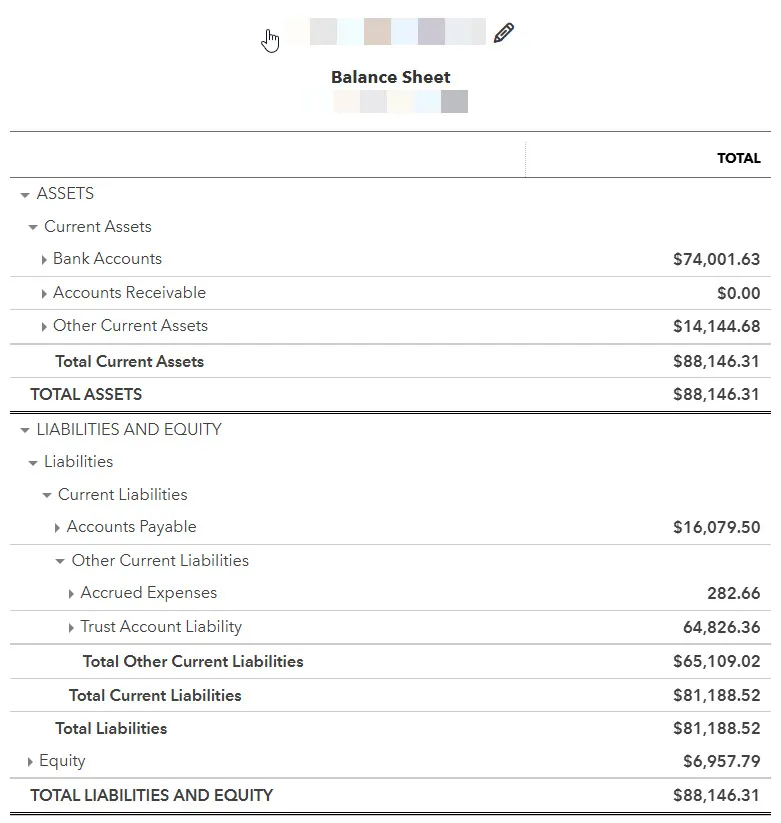
Task: Collapse the LIABILITIES AND EQUITY section
Action: 25,431
